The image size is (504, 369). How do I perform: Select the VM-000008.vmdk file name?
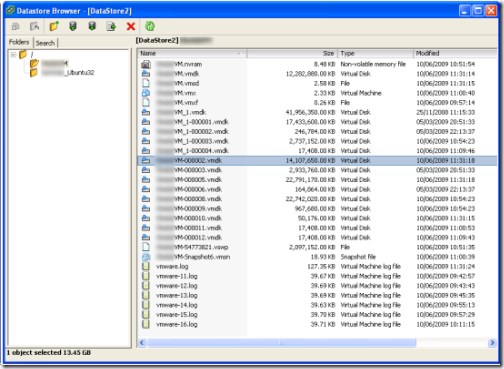click(189, 199)
